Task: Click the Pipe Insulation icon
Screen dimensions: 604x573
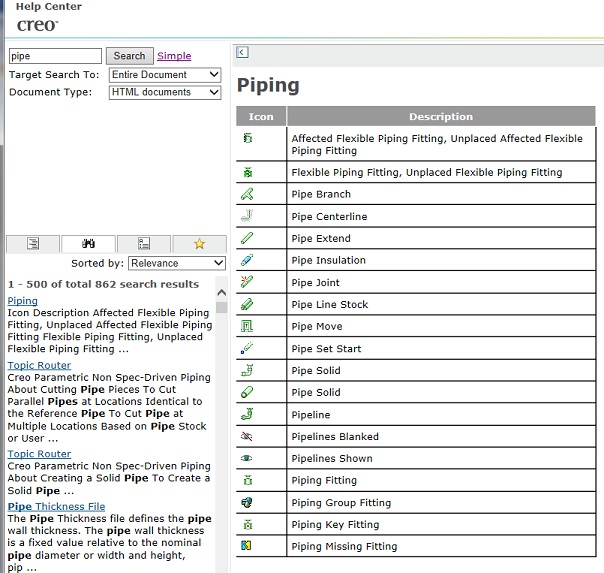Action: (247, 260)
